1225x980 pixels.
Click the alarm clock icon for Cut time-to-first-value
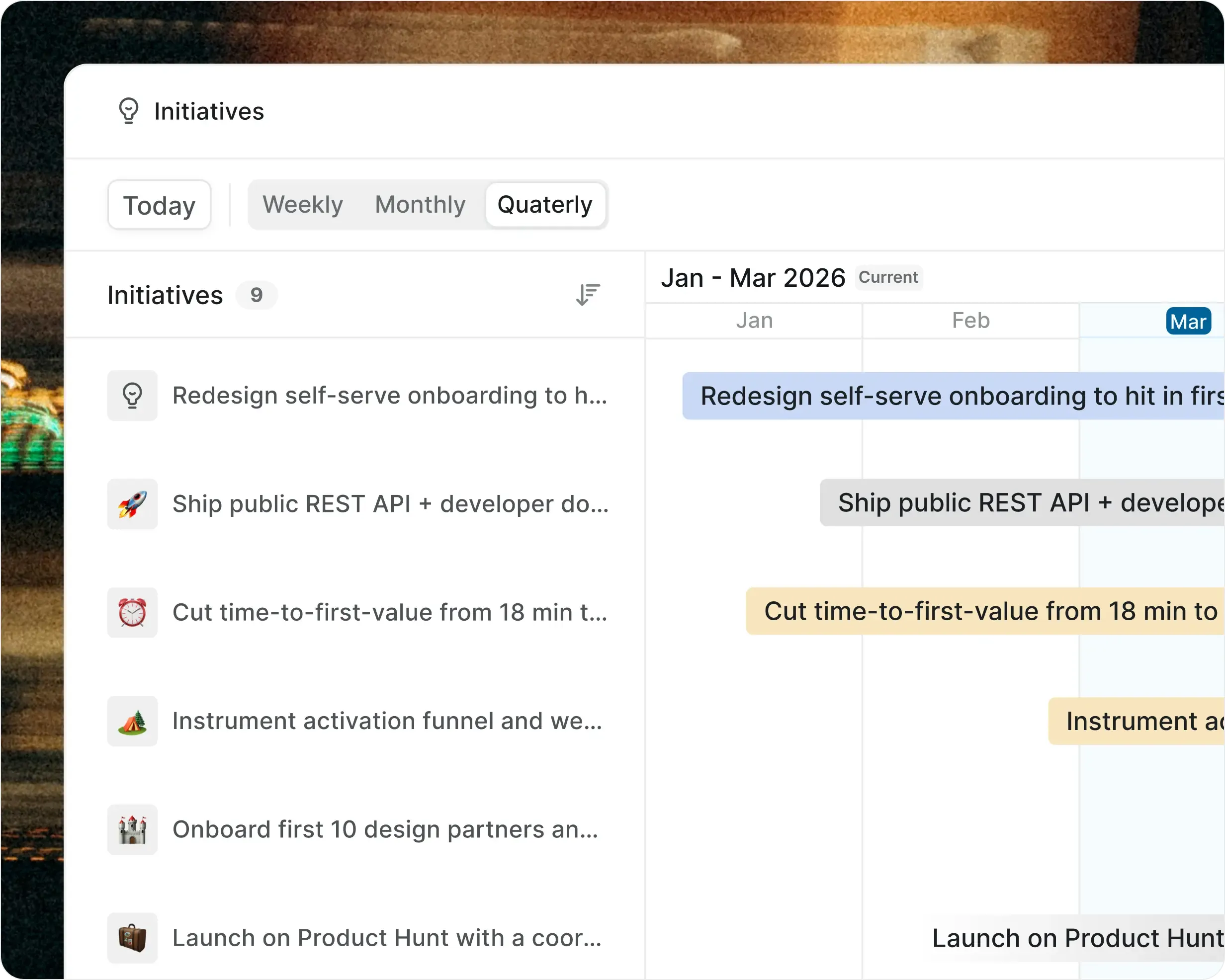pos(132,612)
